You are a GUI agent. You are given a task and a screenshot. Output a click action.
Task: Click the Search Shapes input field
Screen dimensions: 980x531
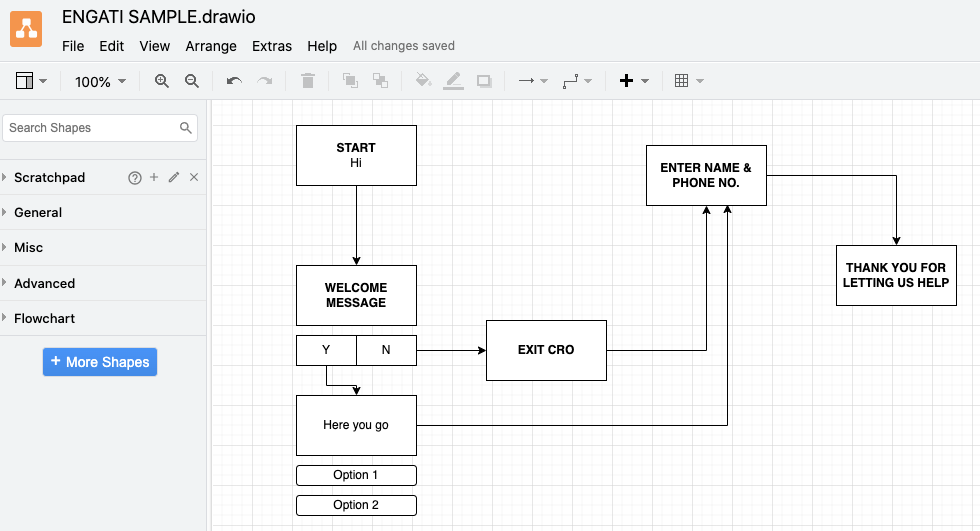[90, 128]
